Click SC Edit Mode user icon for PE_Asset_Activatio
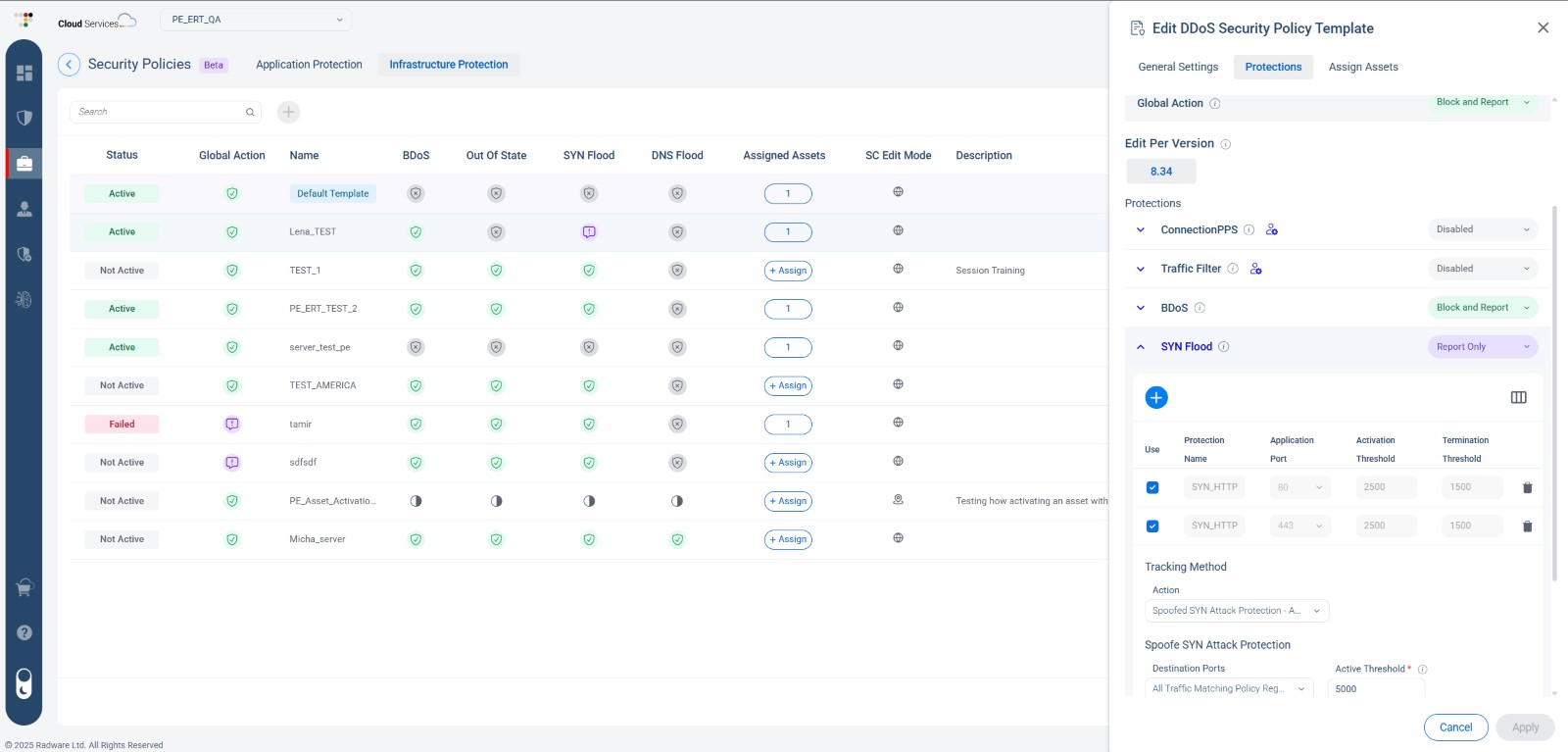This screenshot has width=1568, height=752. (x=898, y=500)
